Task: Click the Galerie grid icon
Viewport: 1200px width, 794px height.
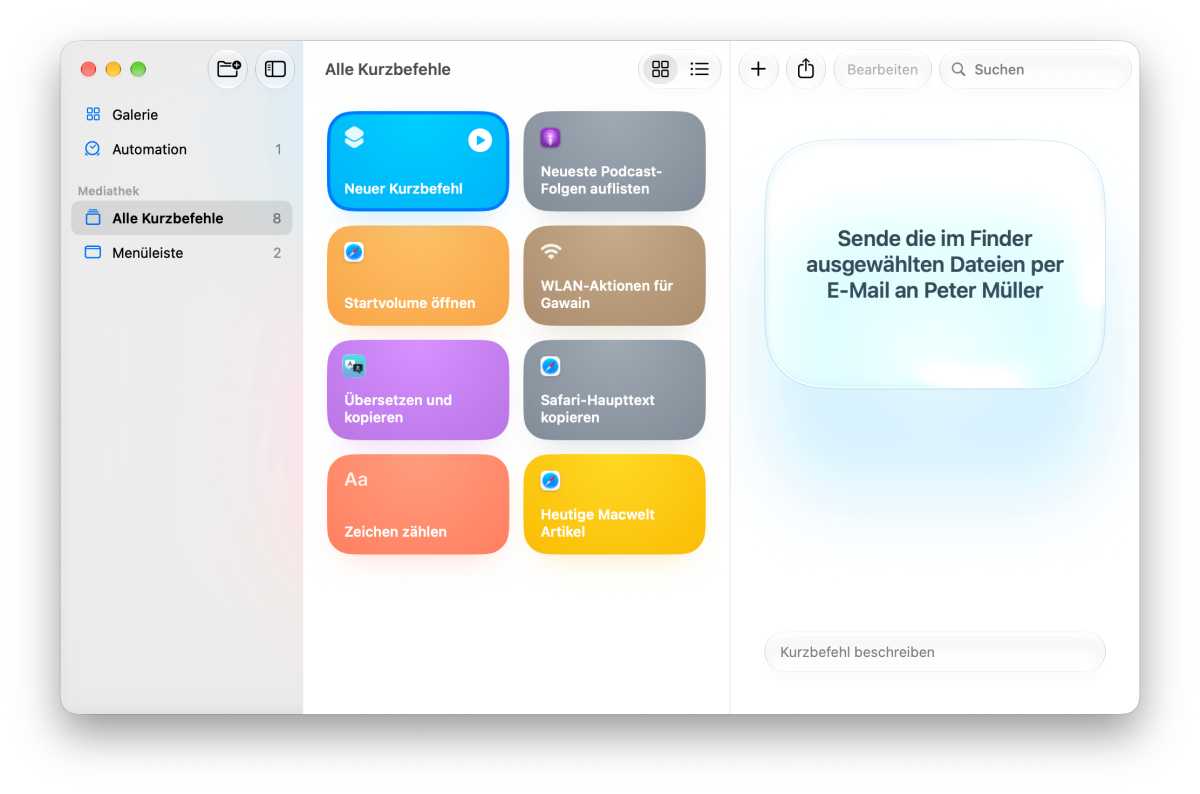Action: (93, 114)
